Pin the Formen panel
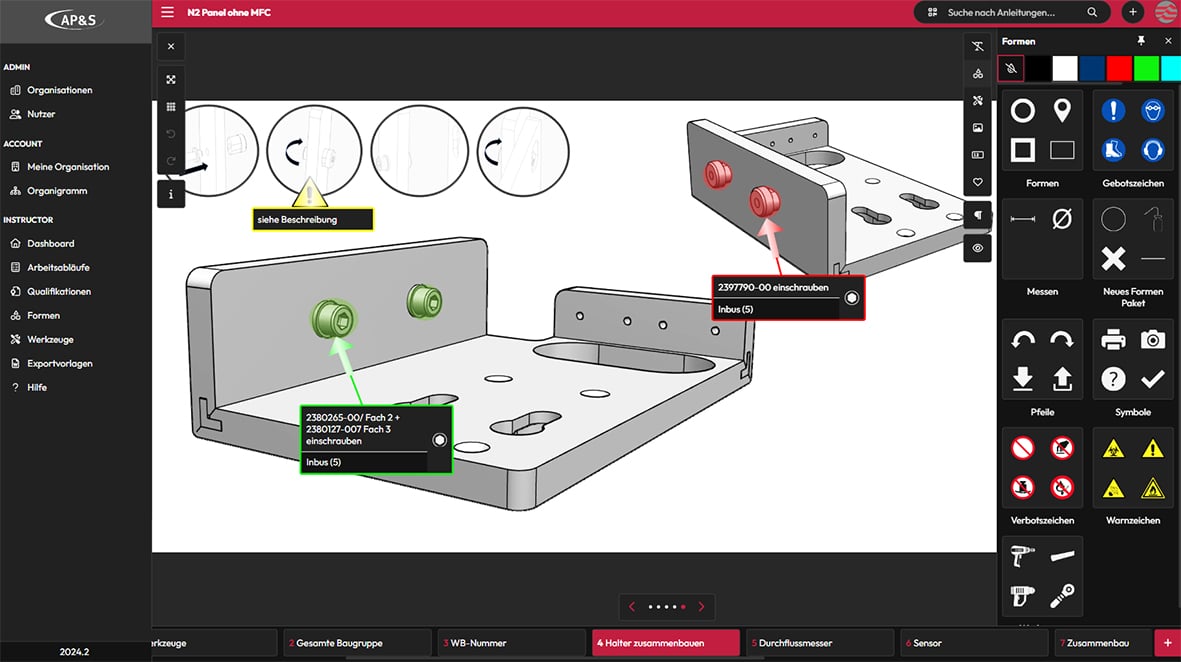 coord(1141,41)
